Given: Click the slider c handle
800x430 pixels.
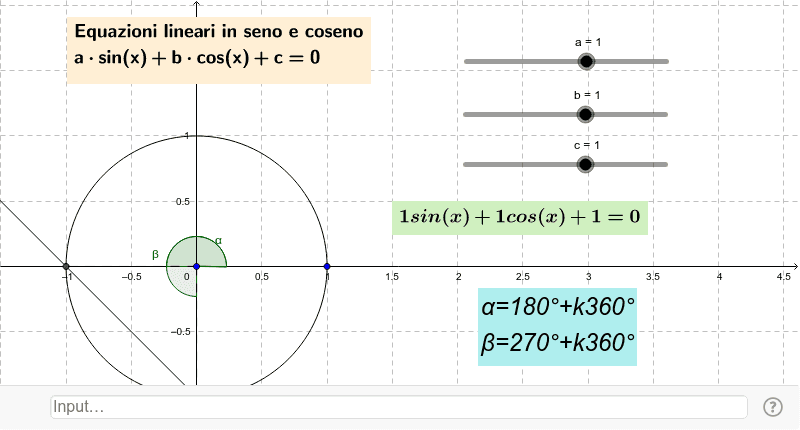Looking at the screenshot, I should click(585, 164).
